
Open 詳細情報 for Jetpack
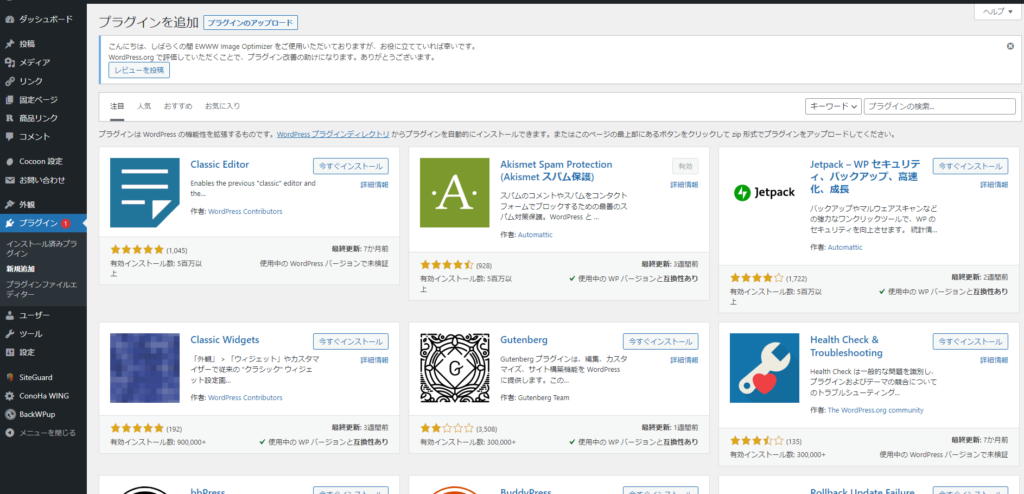point(993,185)
